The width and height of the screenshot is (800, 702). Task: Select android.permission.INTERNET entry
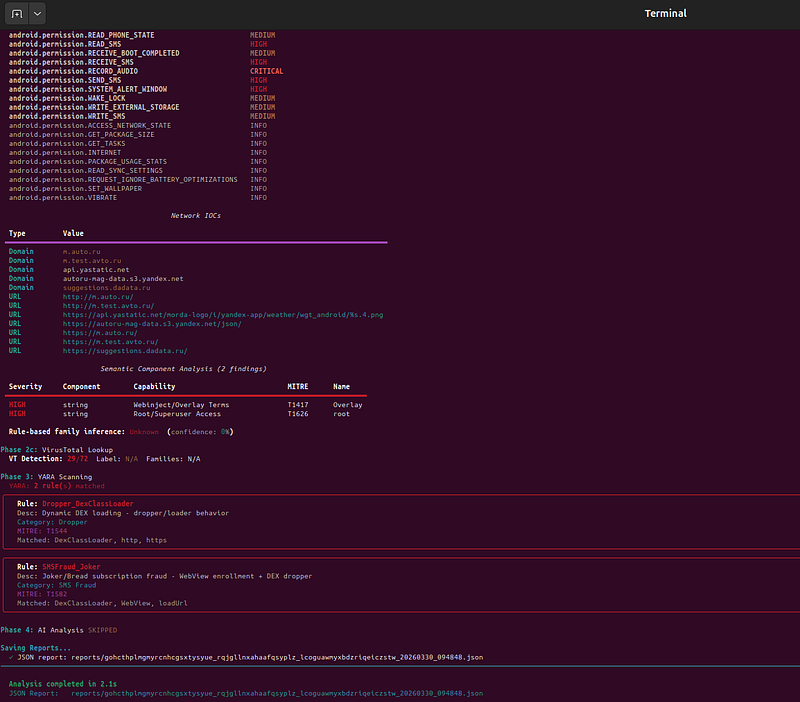coord(65,153)
